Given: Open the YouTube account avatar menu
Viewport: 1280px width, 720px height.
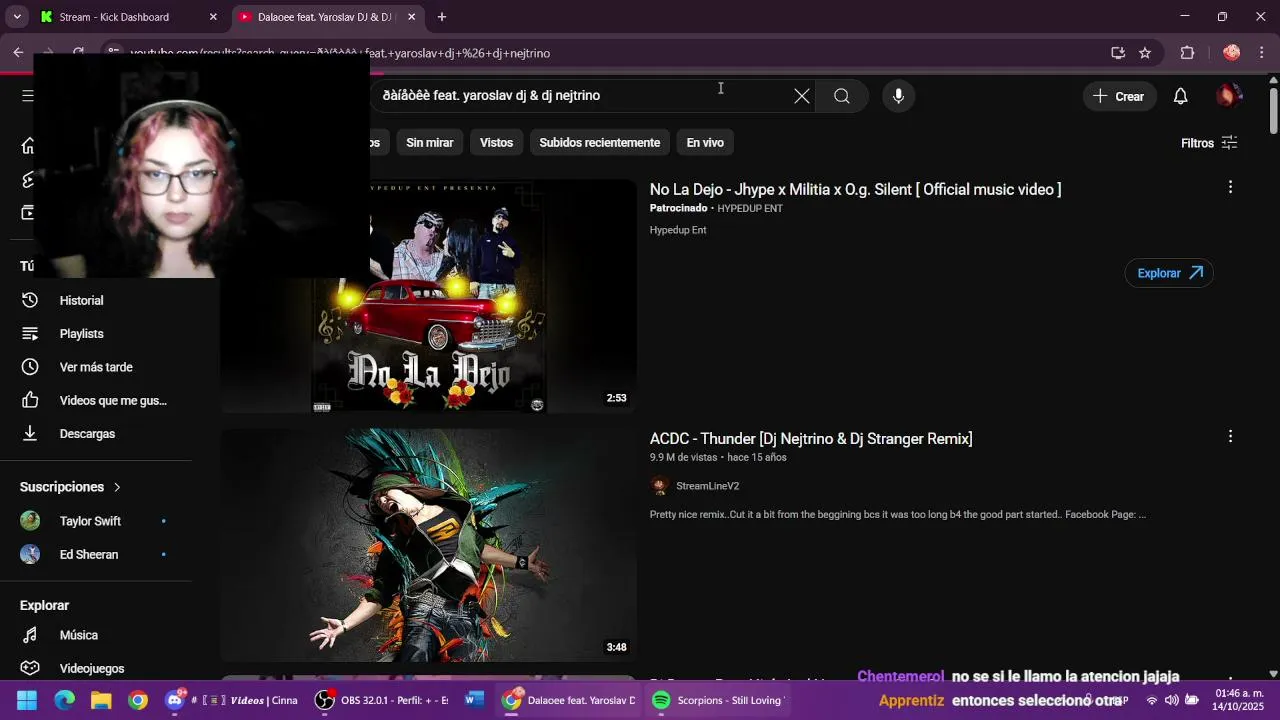Looking at the screenshot, I should [x=1228, y=96].
